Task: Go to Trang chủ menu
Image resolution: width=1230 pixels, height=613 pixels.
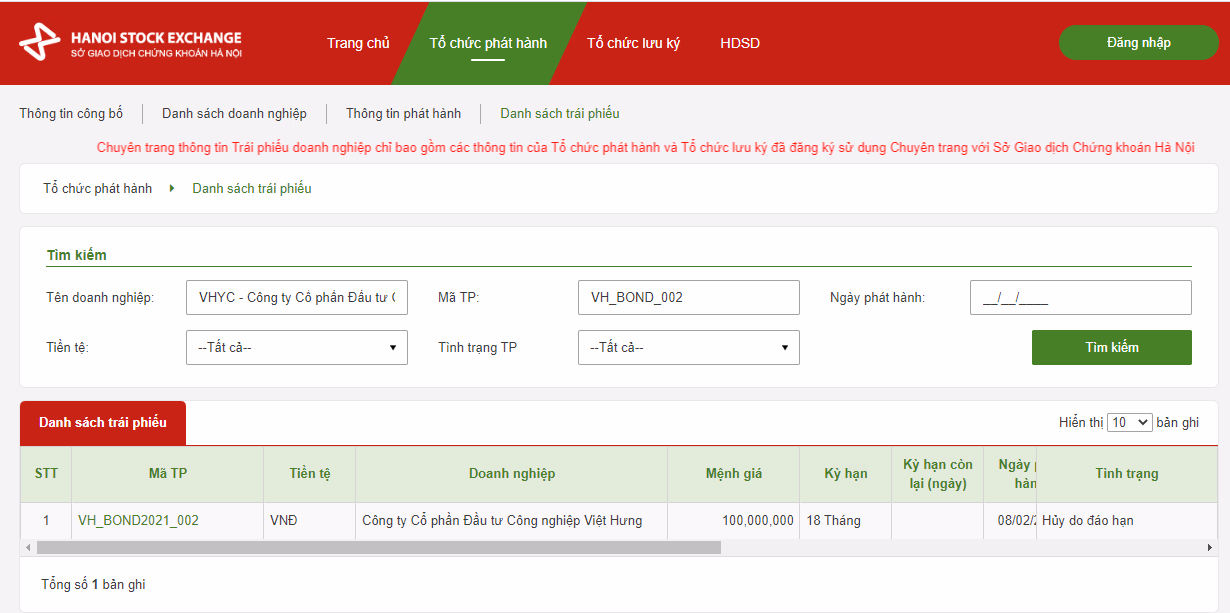Action: [x=358, y=43]
